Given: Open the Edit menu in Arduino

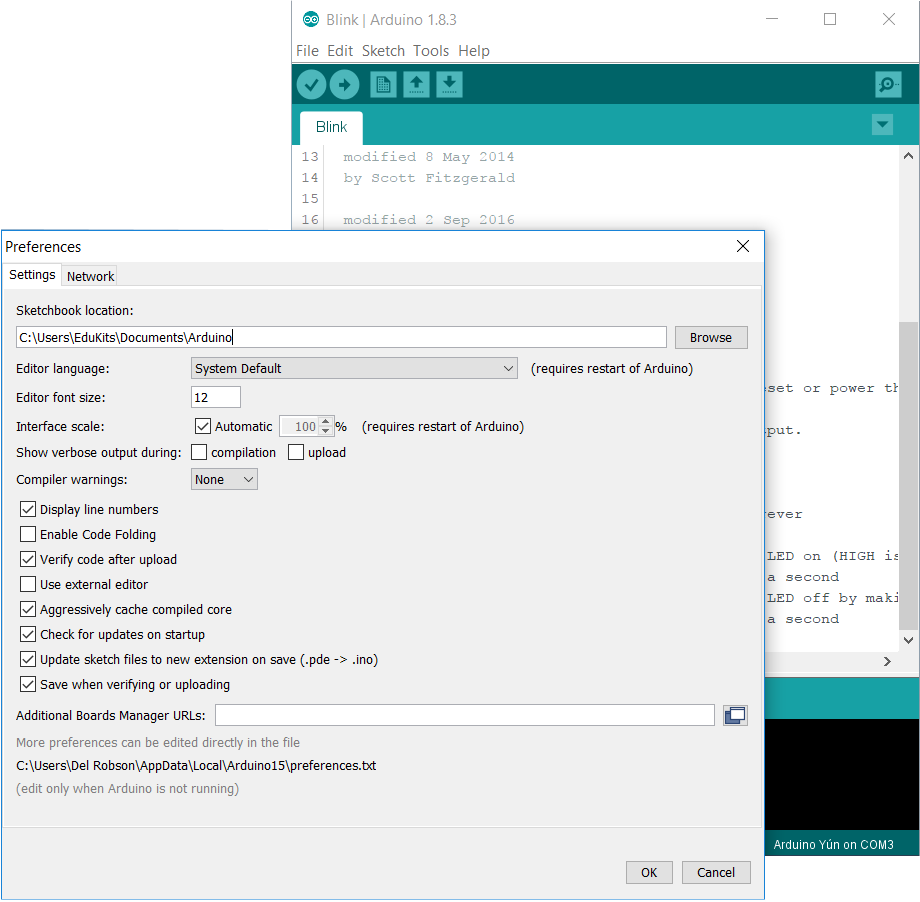Looking at the screenshot, I should click(340, 51).
